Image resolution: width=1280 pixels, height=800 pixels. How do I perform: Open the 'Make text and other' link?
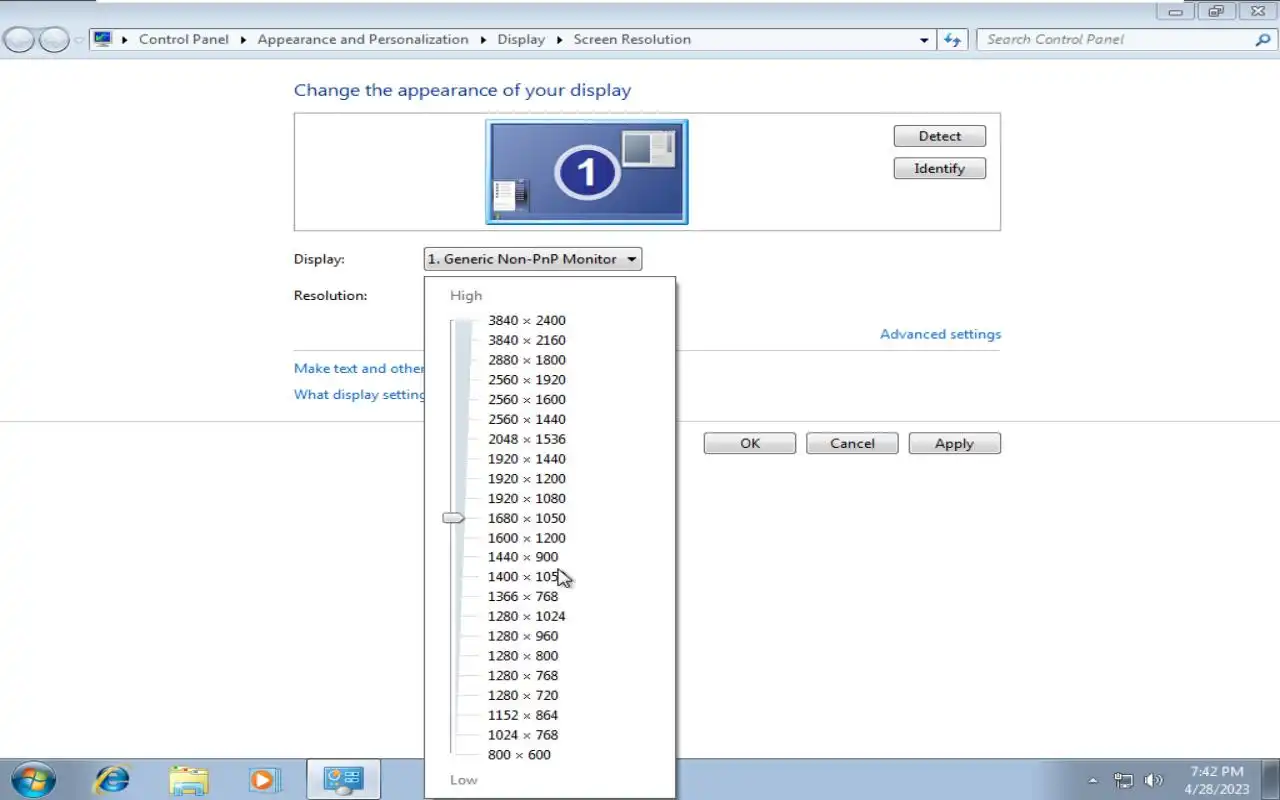[x=359, y=368]
